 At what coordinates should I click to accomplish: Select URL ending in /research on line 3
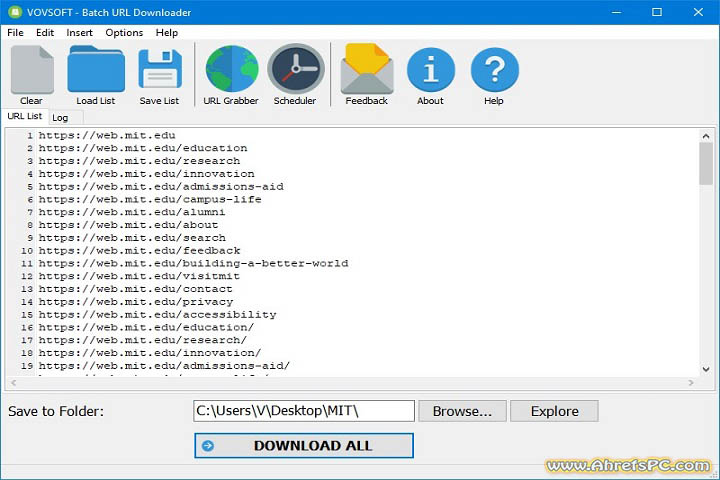139,161
